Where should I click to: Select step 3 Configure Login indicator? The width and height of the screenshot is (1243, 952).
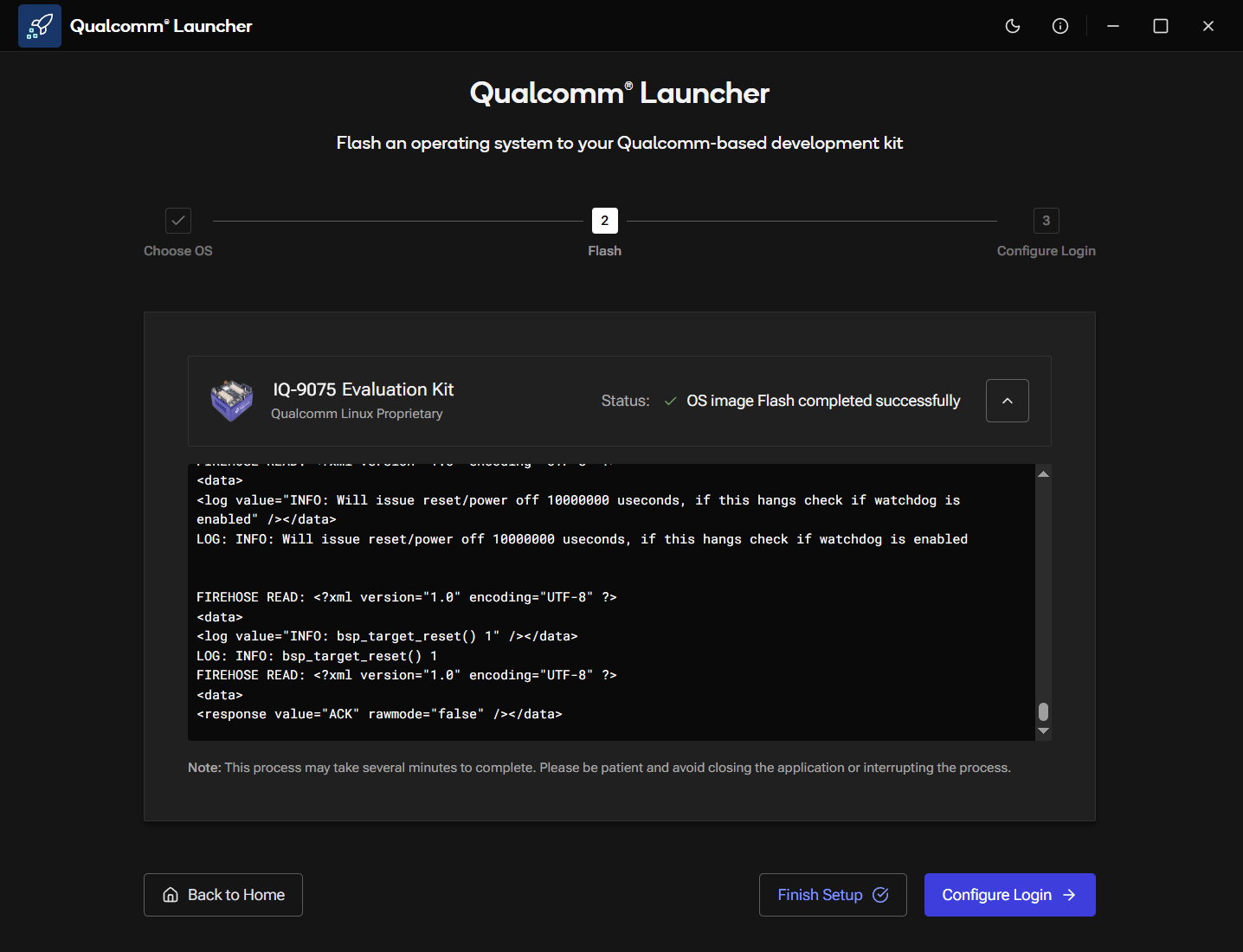tap(1047, 221)
